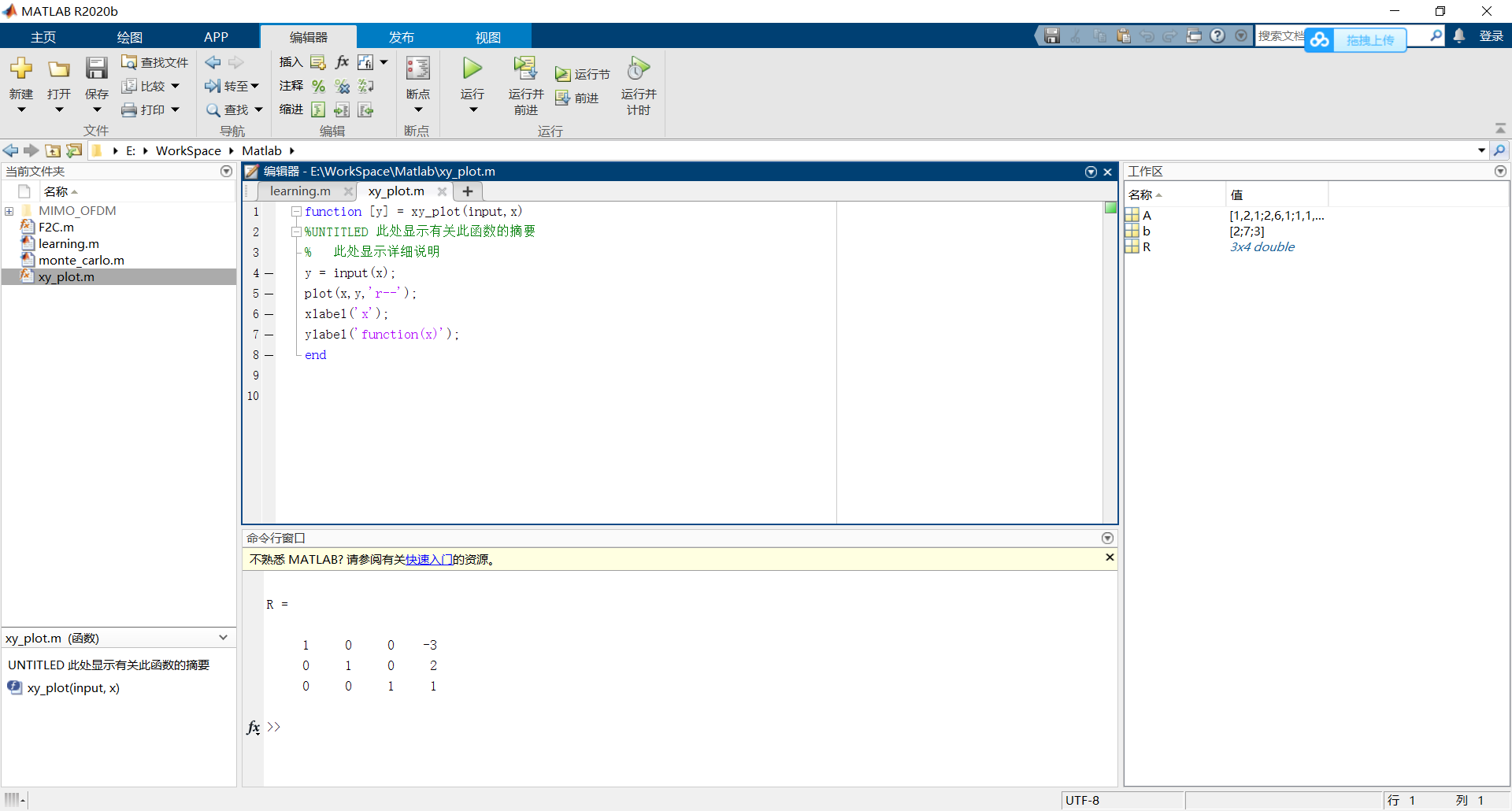Click the wrap comments icon

365,86
